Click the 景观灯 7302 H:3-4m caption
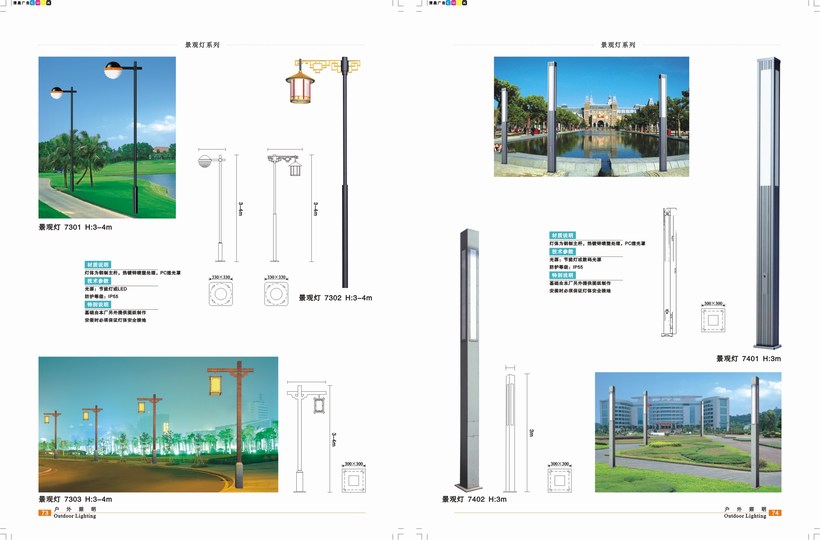The image size is (820, 540). point(335,298)
